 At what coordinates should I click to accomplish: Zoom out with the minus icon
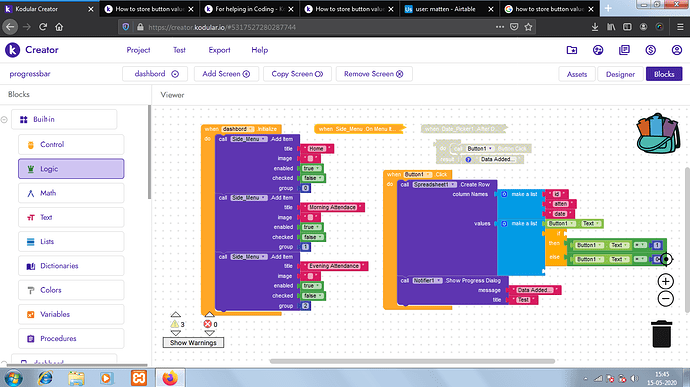point(665,299)
